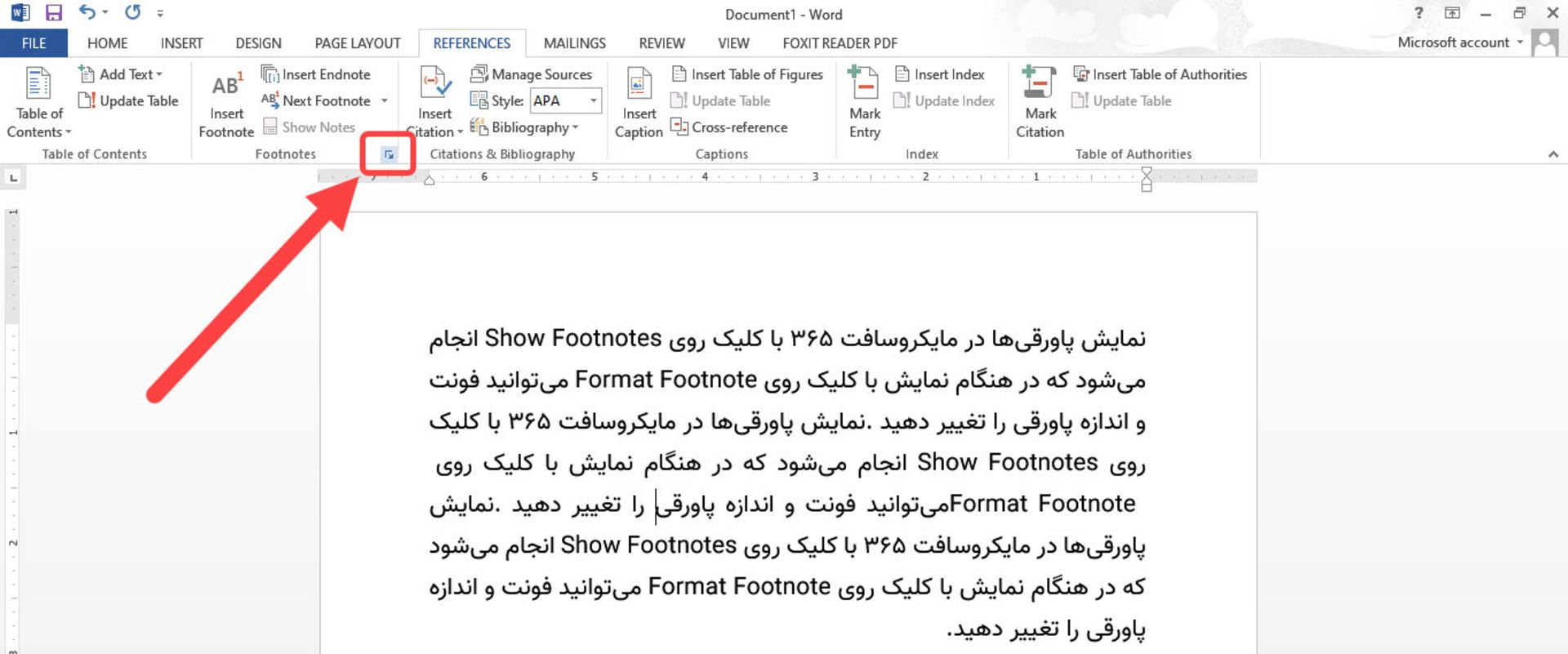Screen dimensions: 1568x654
Task: Switch to the PAGE LAYOUT tab
Action: (x=358, y=43)
